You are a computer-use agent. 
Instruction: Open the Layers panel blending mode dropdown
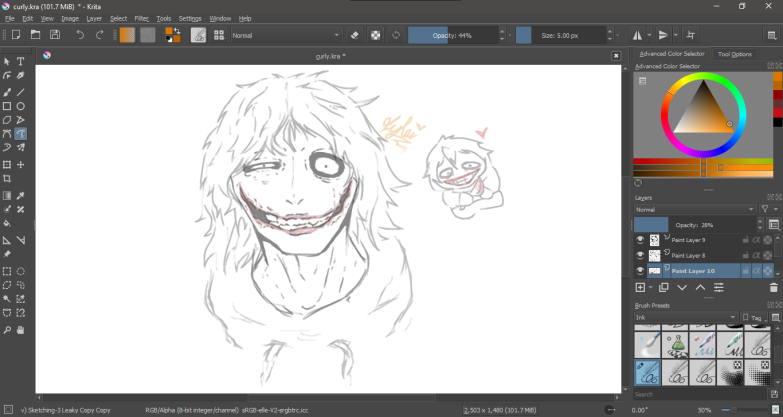695,210
